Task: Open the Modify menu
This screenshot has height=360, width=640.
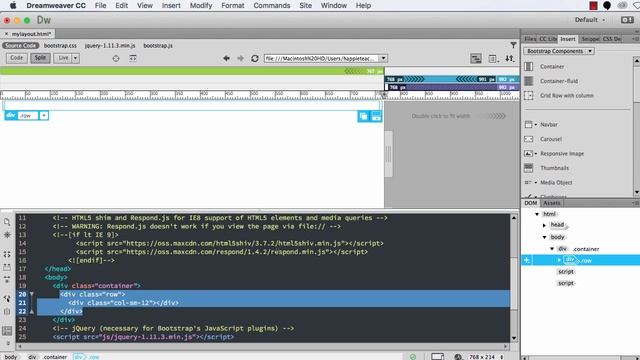Action: click(201, 6)
